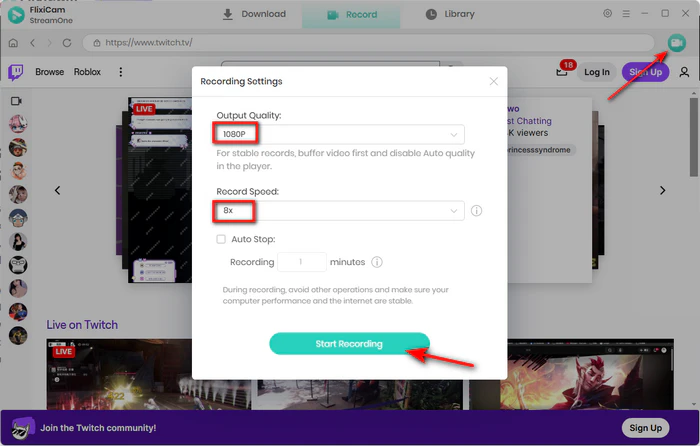Open Twitch notifications inbox with 18 badge
The height and width of the screenshot is (446, 700).
pos(563,70)
